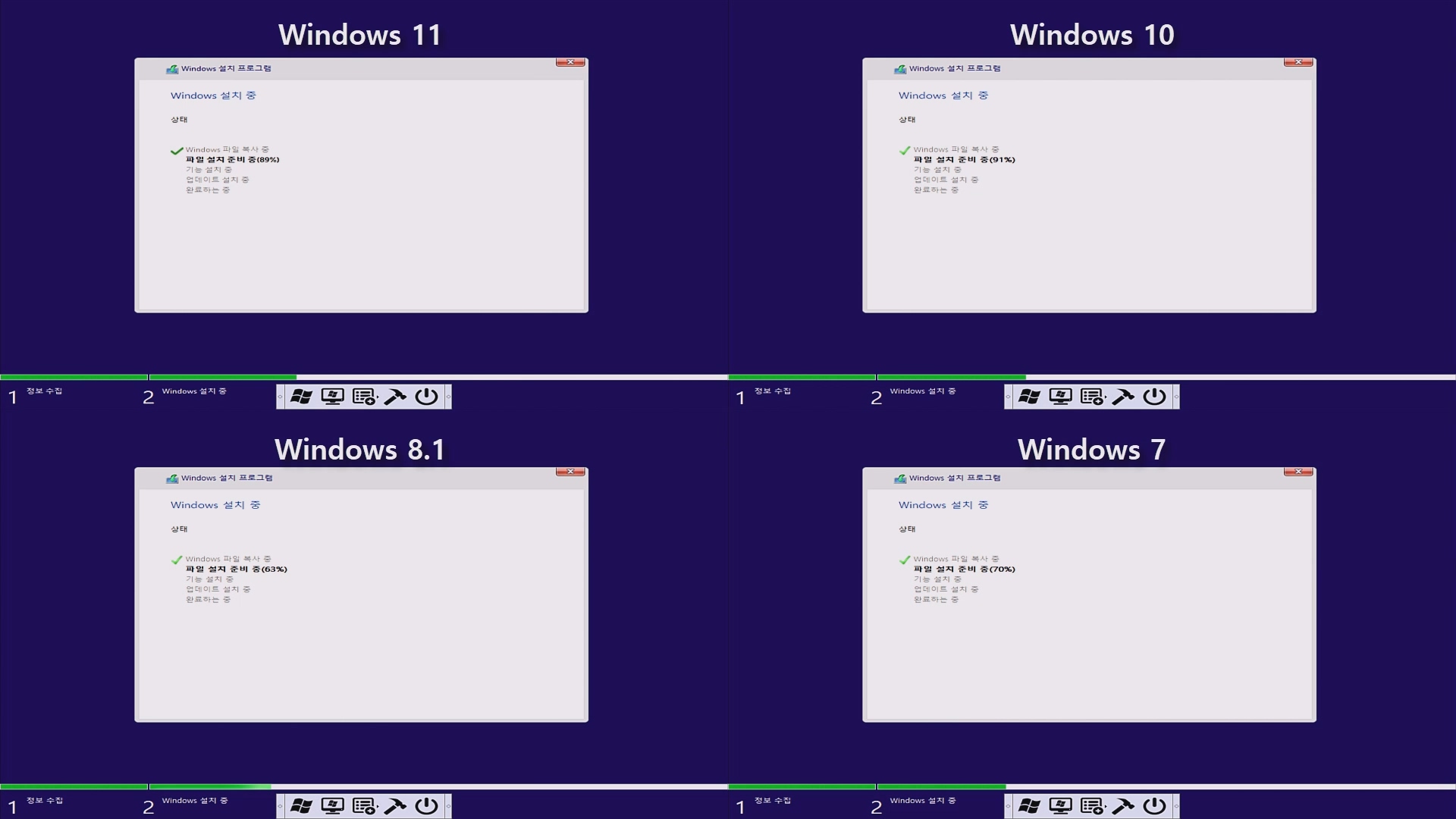Click the power icon in the Windows 8.1 toolbar

[x=426, y=806]
